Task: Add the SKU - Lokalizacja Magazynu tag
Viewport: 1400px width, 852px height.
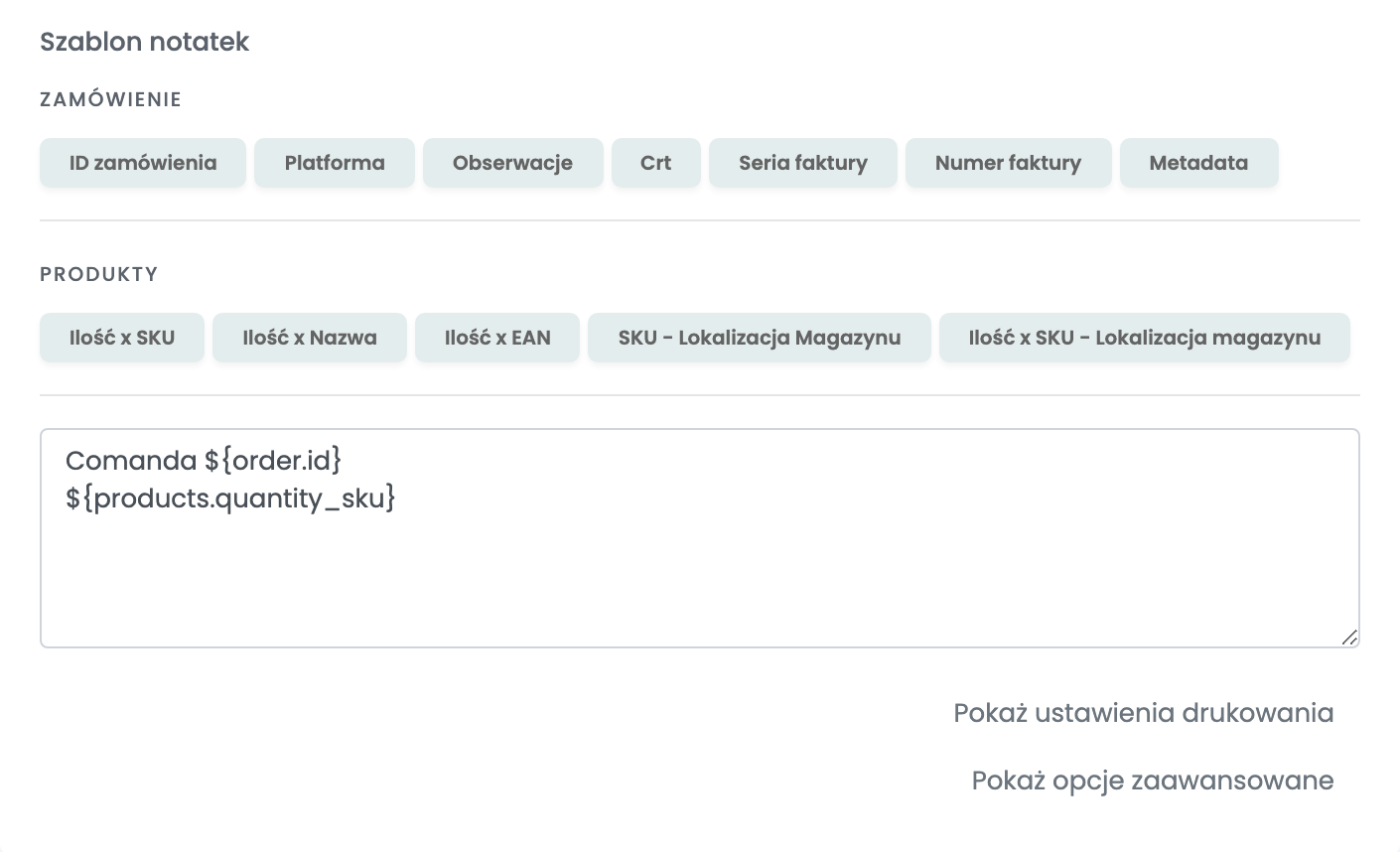Action: (760, 338)
